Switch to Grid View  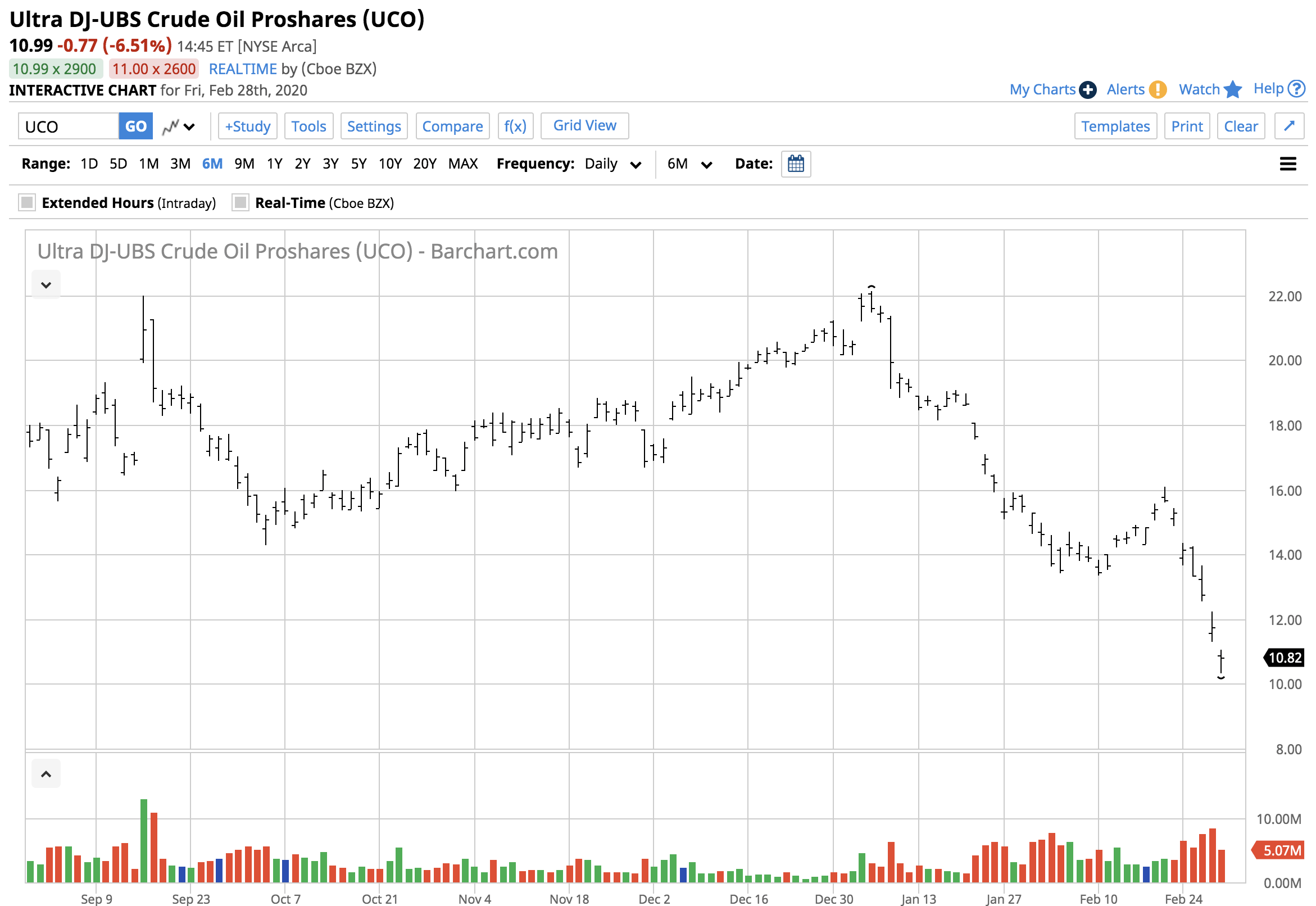click(584, 125)
